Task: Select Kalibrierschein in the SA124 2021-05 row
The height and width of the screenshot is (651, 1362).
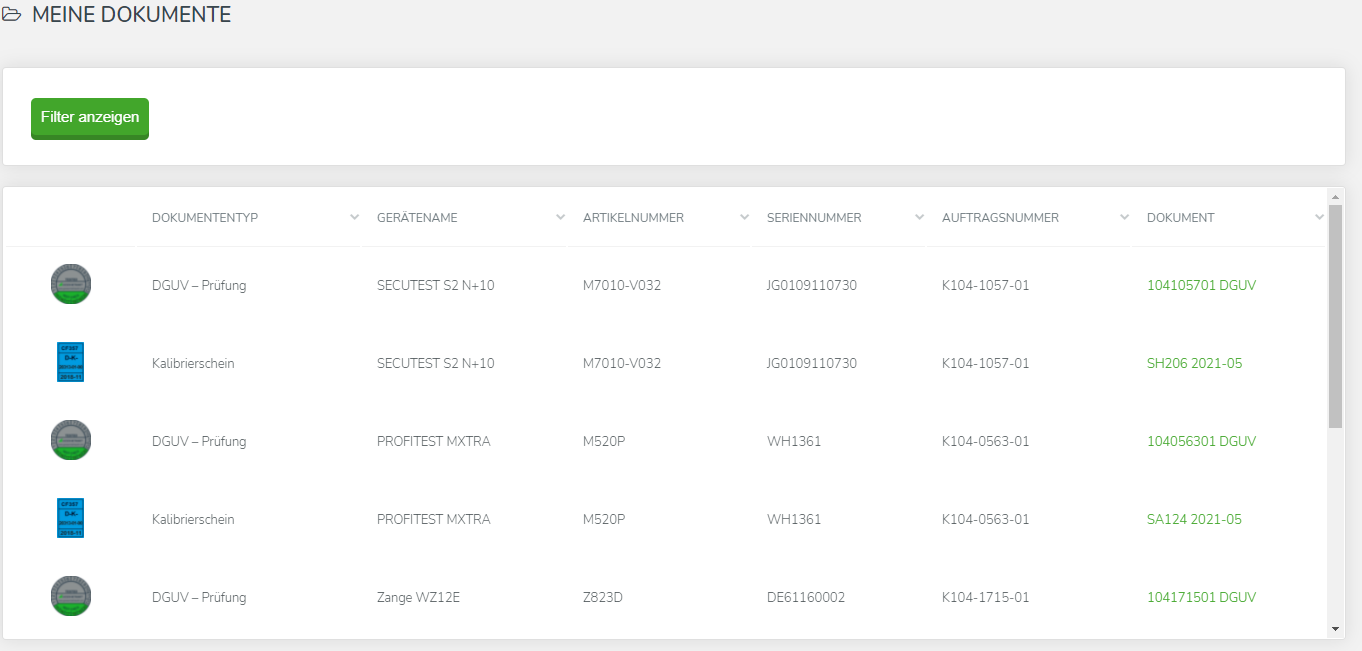Action: click(x=193, y=519)
